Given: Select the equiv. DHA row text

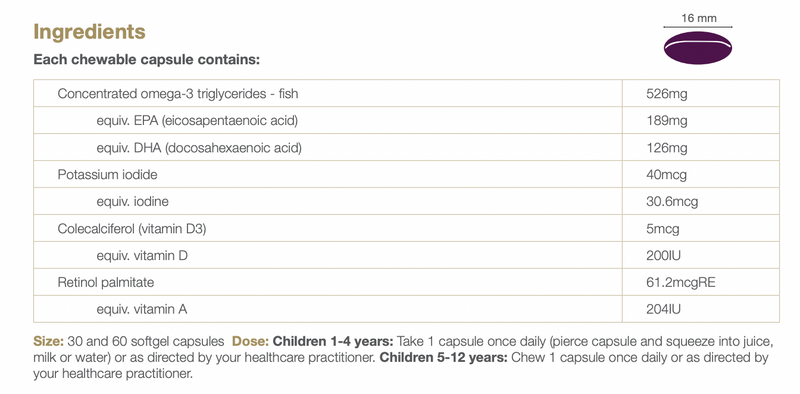Looking at the screenshot, I should coord(199,148).
